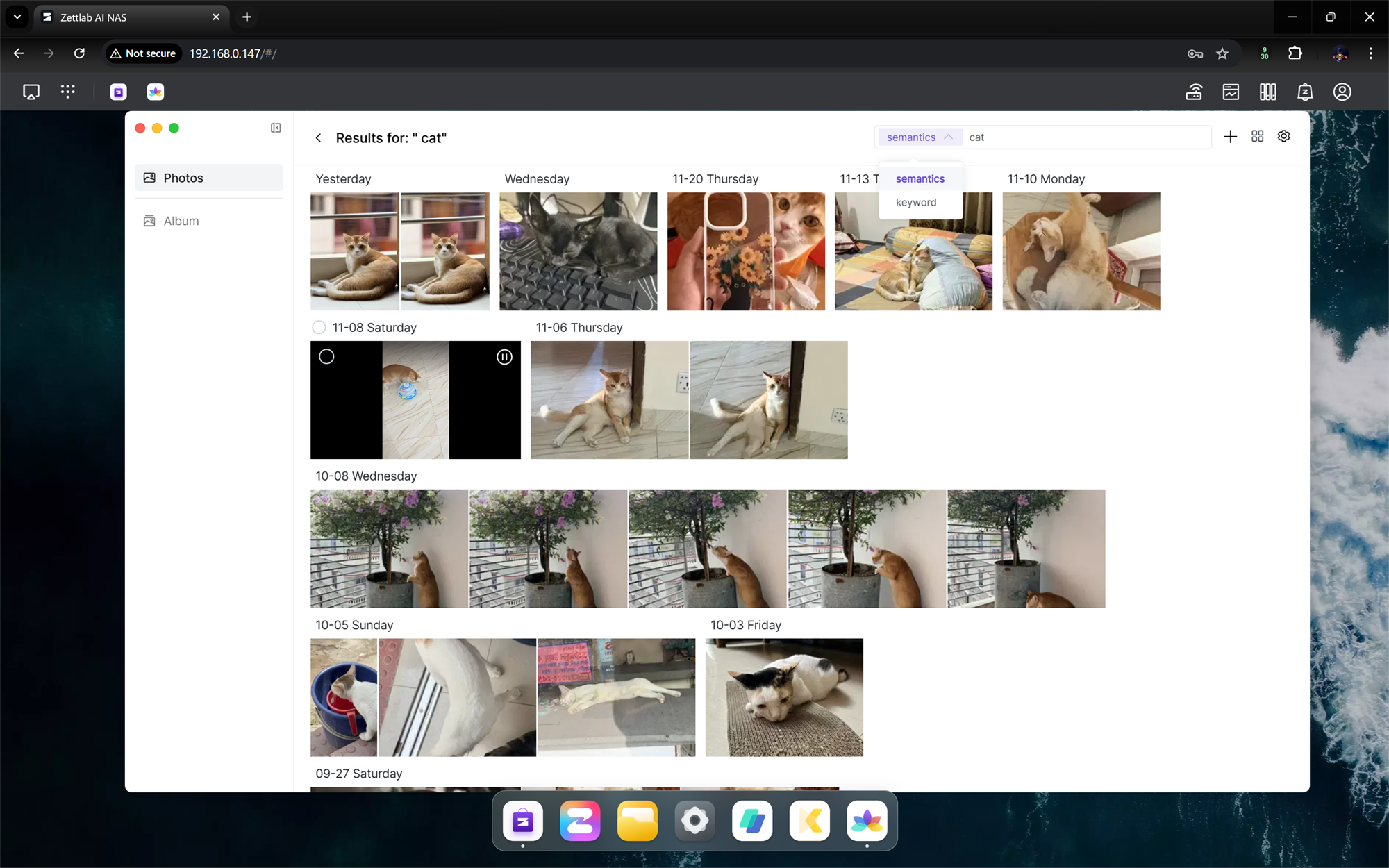Switch to grid layout view icon
Screen dimensions: 1389x868
coord(1257,137)
